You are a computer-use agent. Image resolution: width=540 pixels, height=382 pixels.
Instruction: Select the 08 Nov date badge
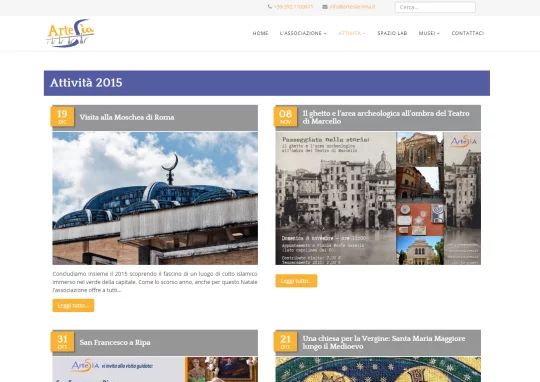(285, 117)
